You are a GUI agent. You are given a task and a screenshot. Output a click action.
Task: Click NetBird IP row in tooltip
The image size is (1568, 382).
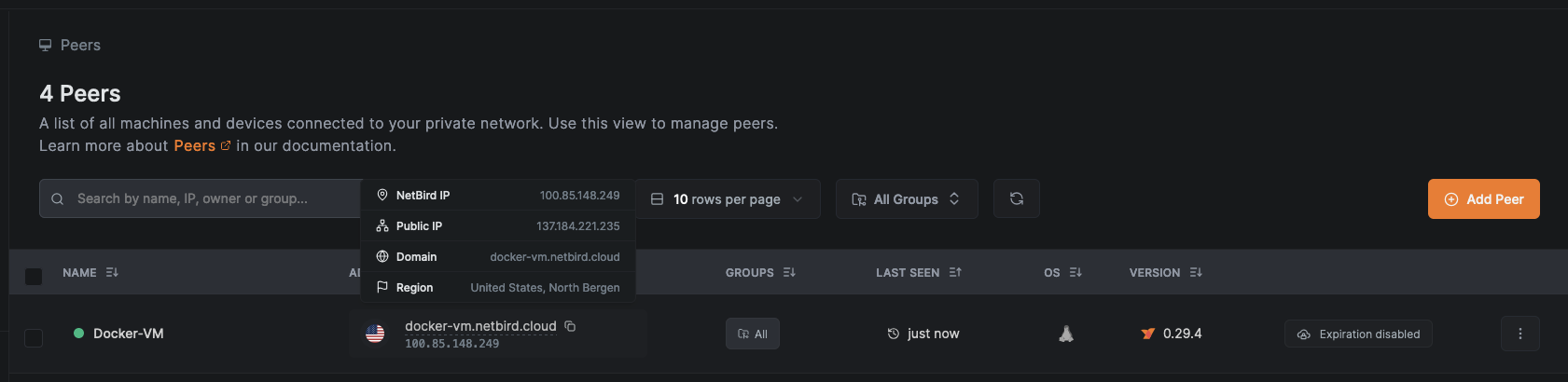(498, 195)
